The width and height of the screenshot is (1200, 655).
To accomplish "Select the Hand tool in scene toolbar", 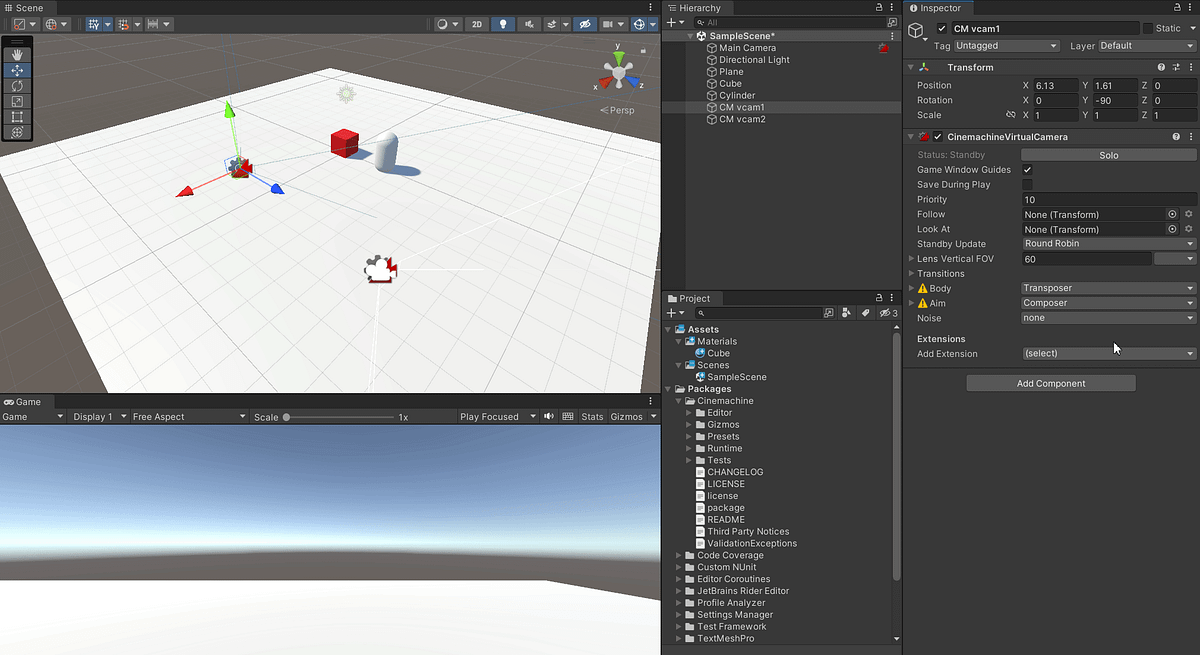I will pyautogui.click(x=17, y=55).
